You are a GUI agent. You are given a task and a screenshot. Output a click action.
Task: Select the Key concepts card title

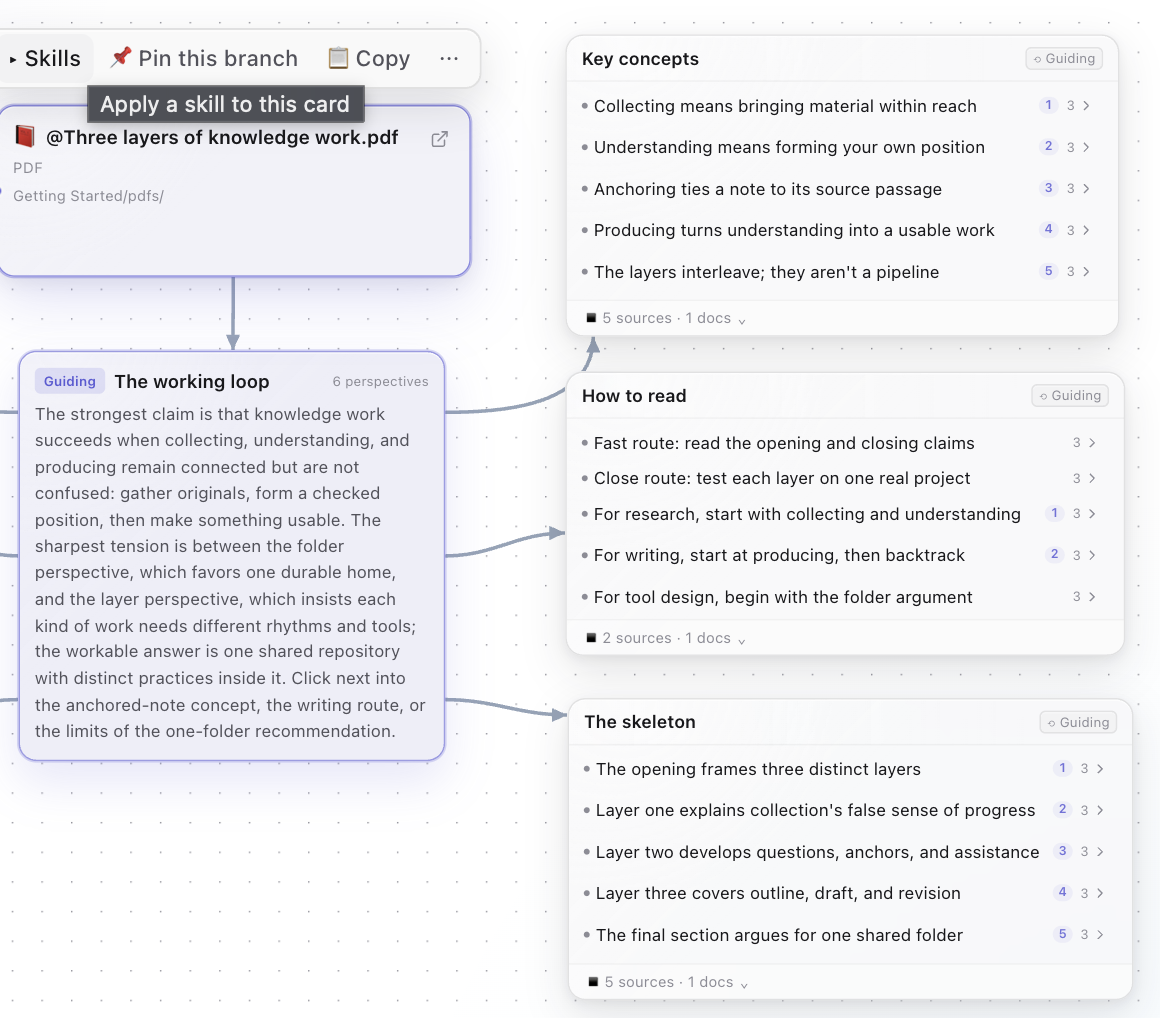click(x=641, y=59)
